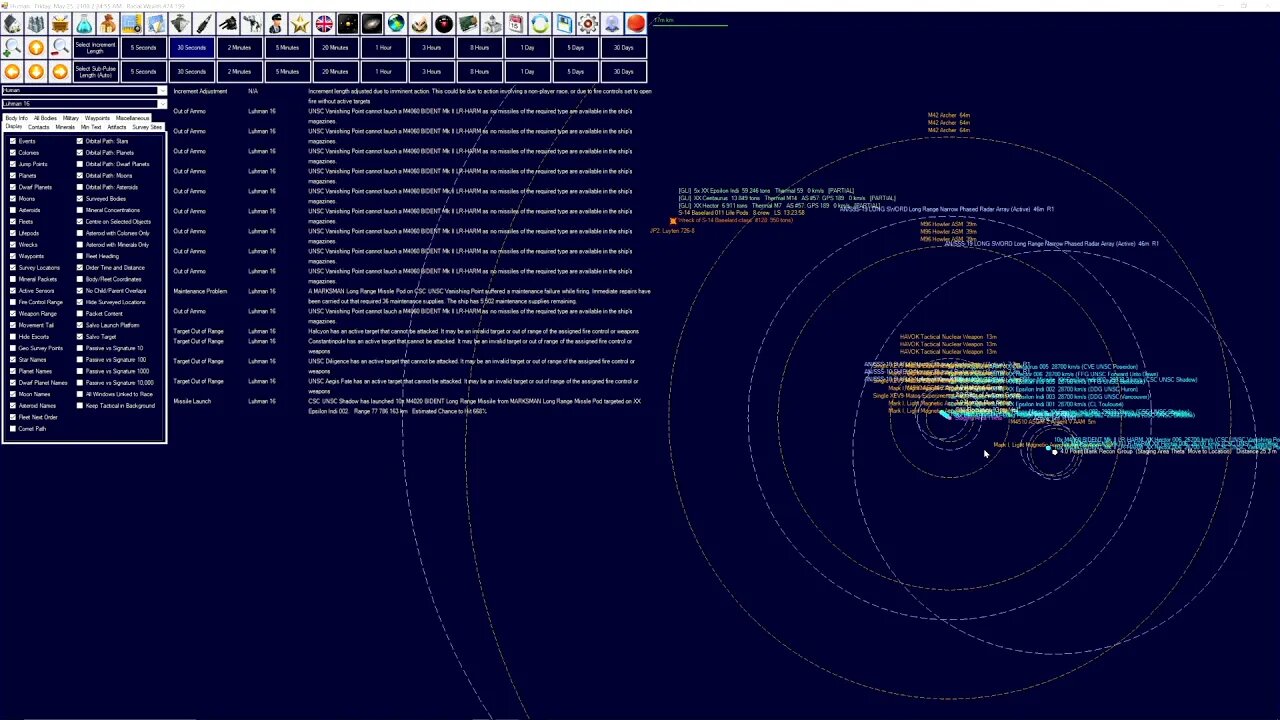This screenshot has height=720, width=1280.
Task: Toggle the Weapon Range checkbox
Action: [13, 313]
